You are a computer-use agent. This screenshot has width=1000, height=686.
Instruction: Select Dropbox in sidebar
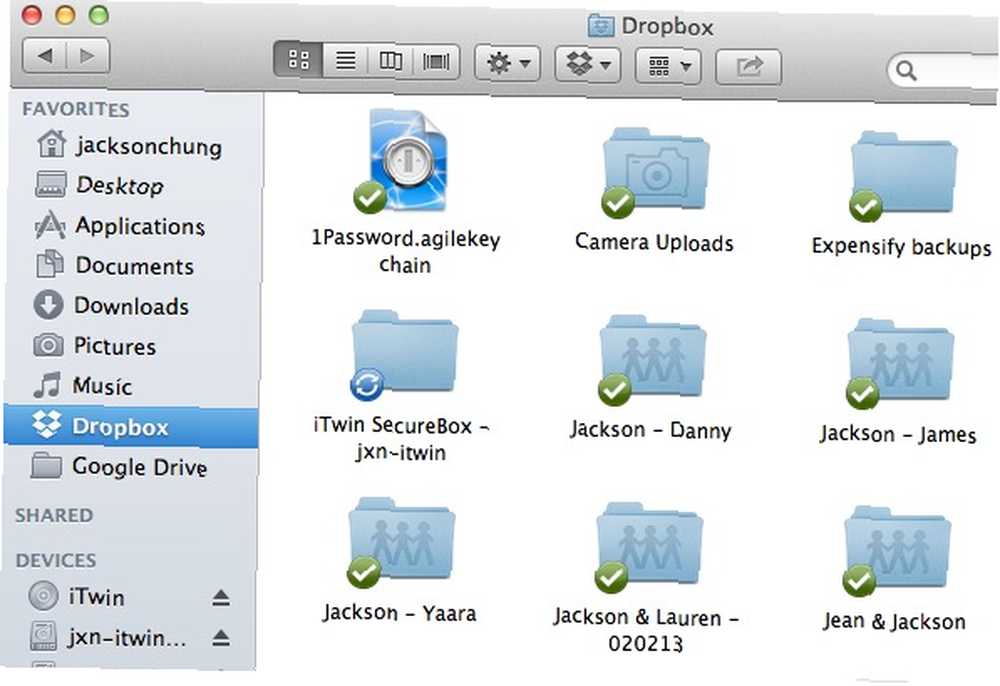click(130, 426)
